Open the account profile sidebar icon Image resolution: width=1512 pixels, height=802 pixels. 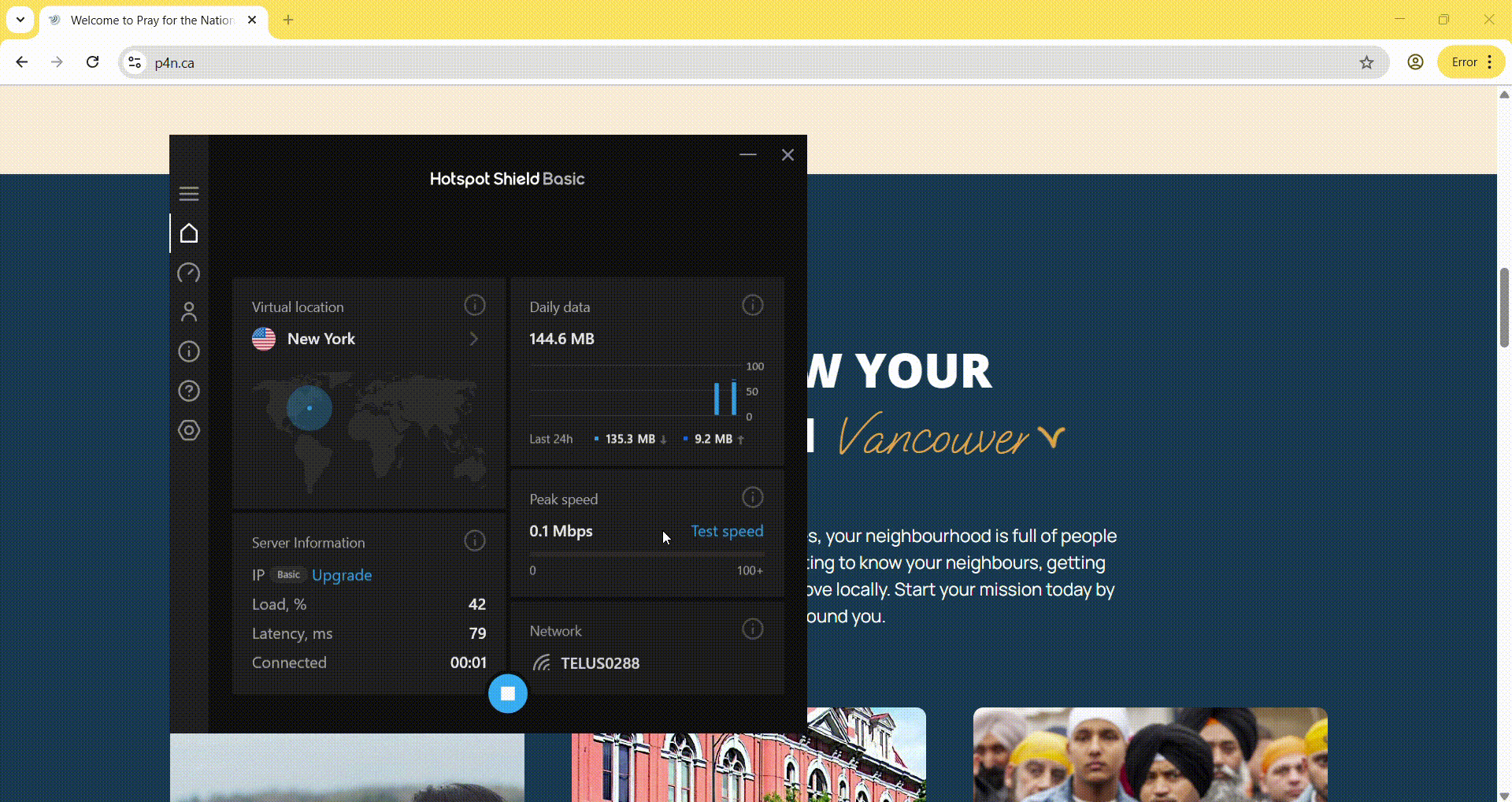pyautogui.click(x=189, y=312)
